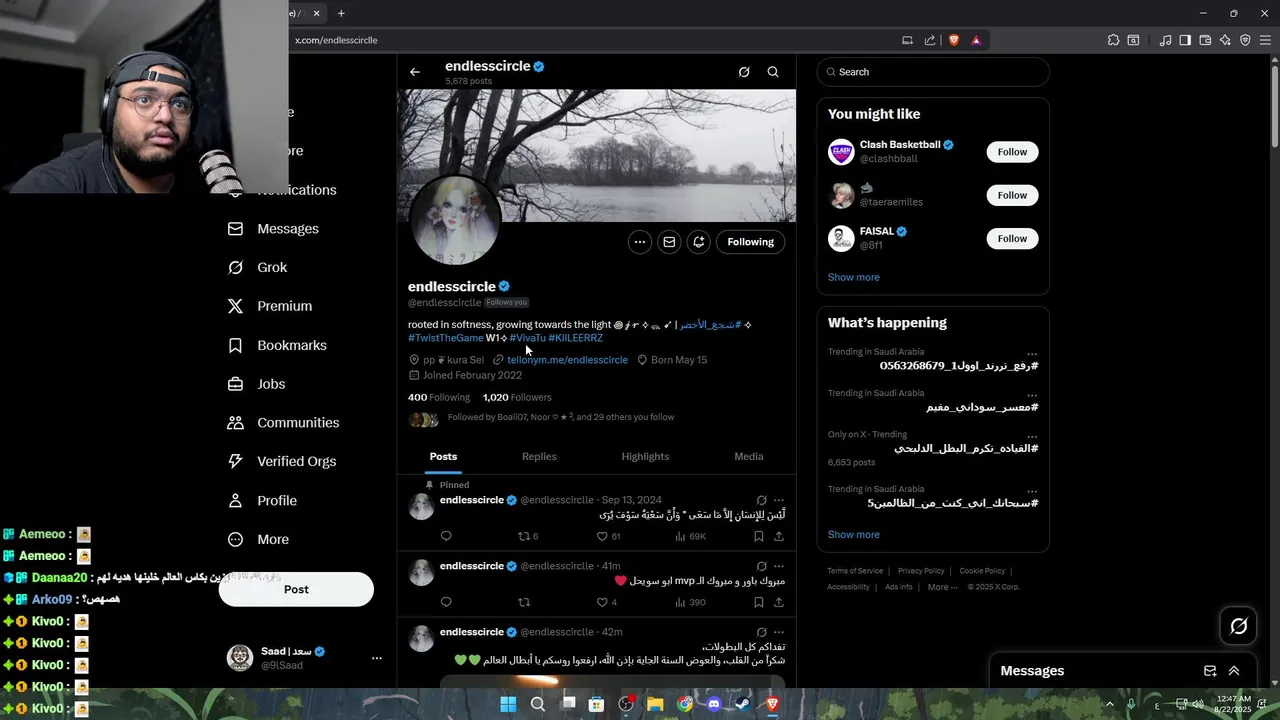
Task: Click the Post button
Action: 296,589
